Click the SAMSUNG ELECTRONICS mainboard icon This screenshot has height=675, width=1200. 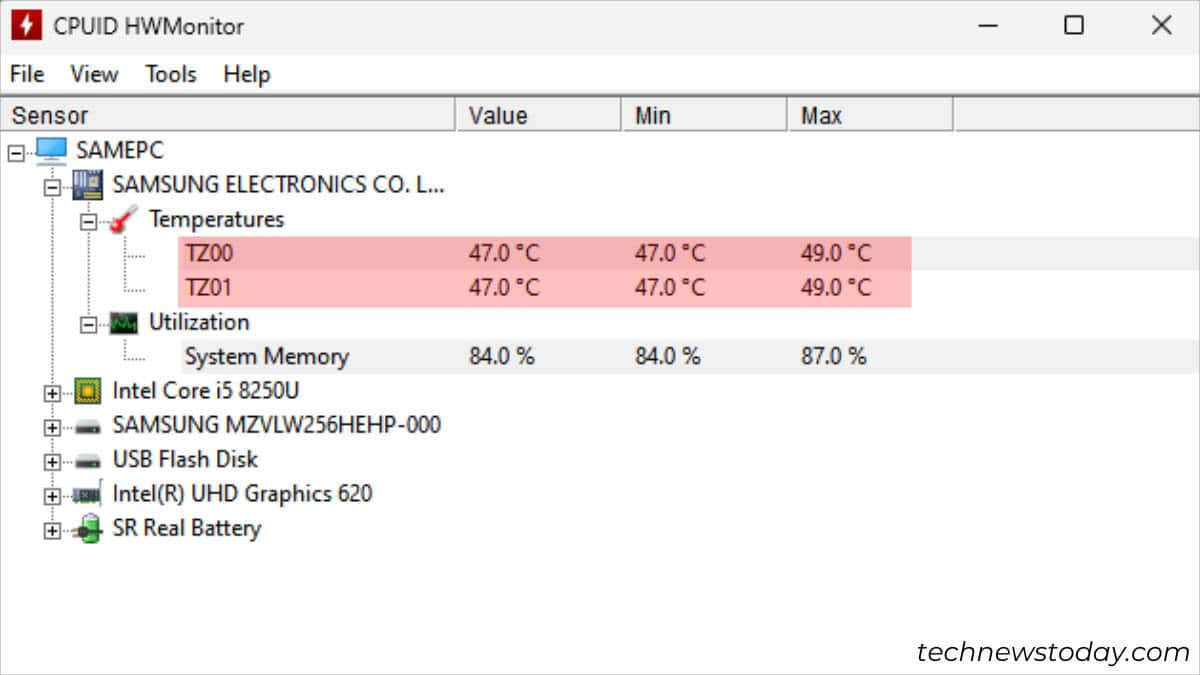click(x=86, y=184)
